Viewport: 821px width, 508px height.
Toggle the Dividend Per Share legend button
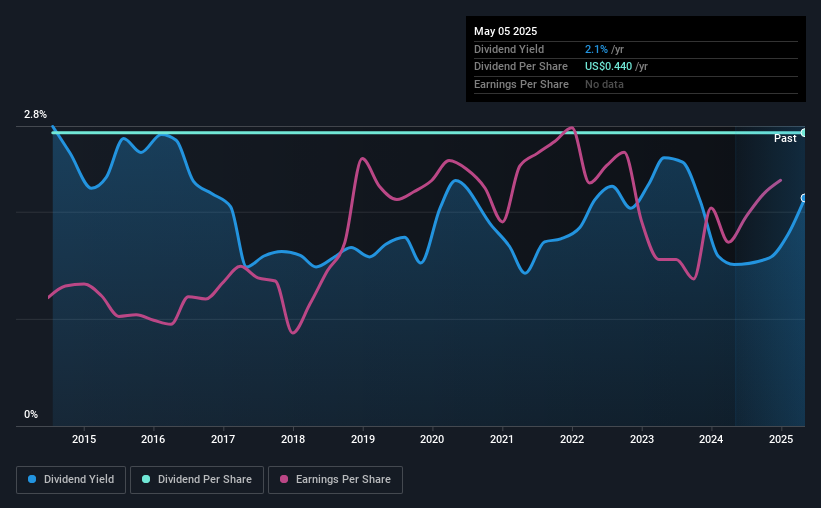click(x=197, y=480)
